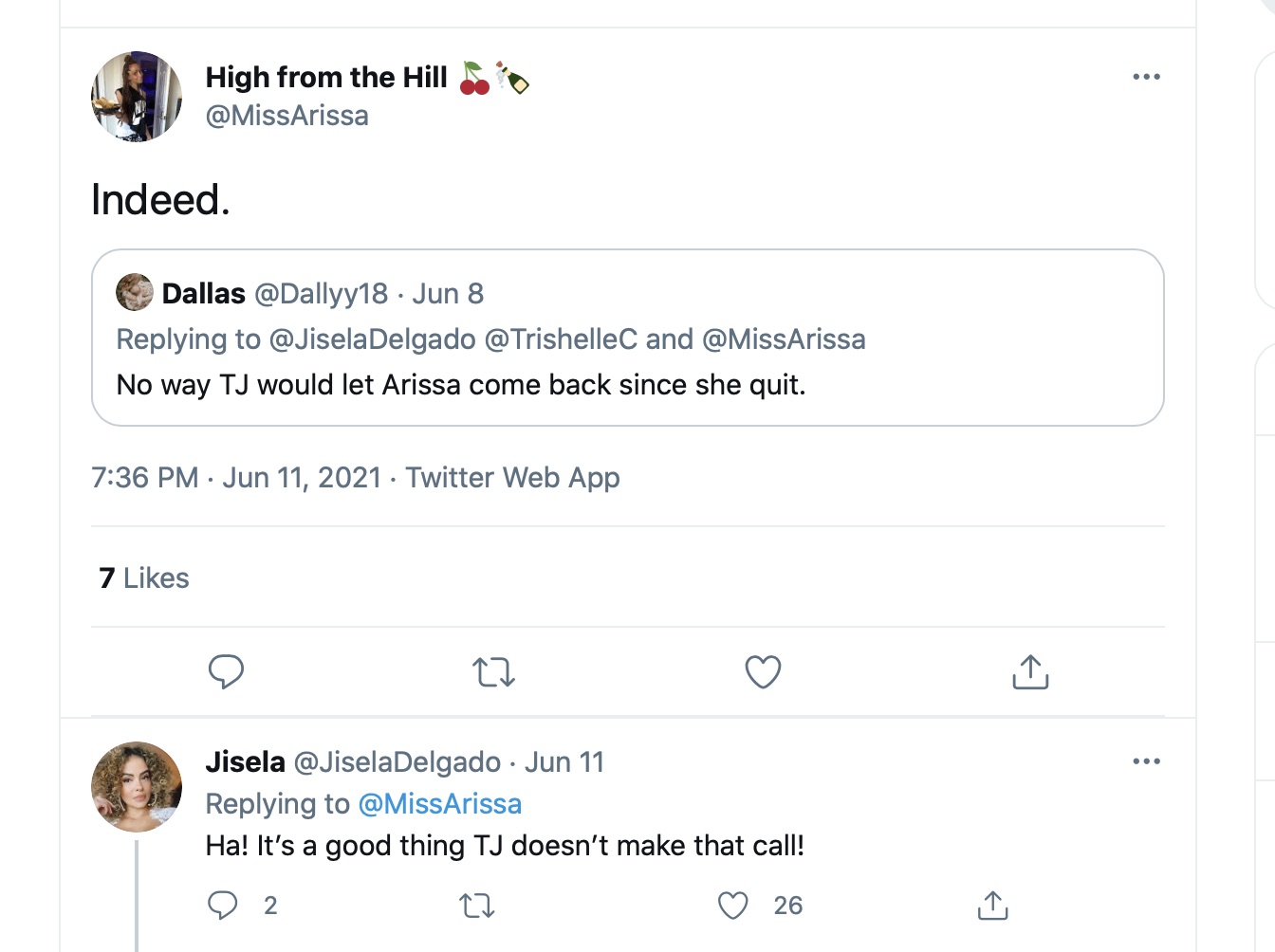Retweet the main tweet by MissArissa
The width and height of the screenshot is (1275, 952).
point(493,672)
